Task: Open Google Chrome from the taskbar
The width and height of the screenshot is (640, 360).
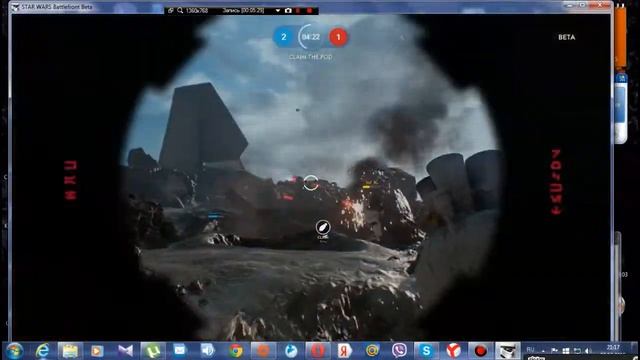Action: pyautogui.click(x=236, y=351)
